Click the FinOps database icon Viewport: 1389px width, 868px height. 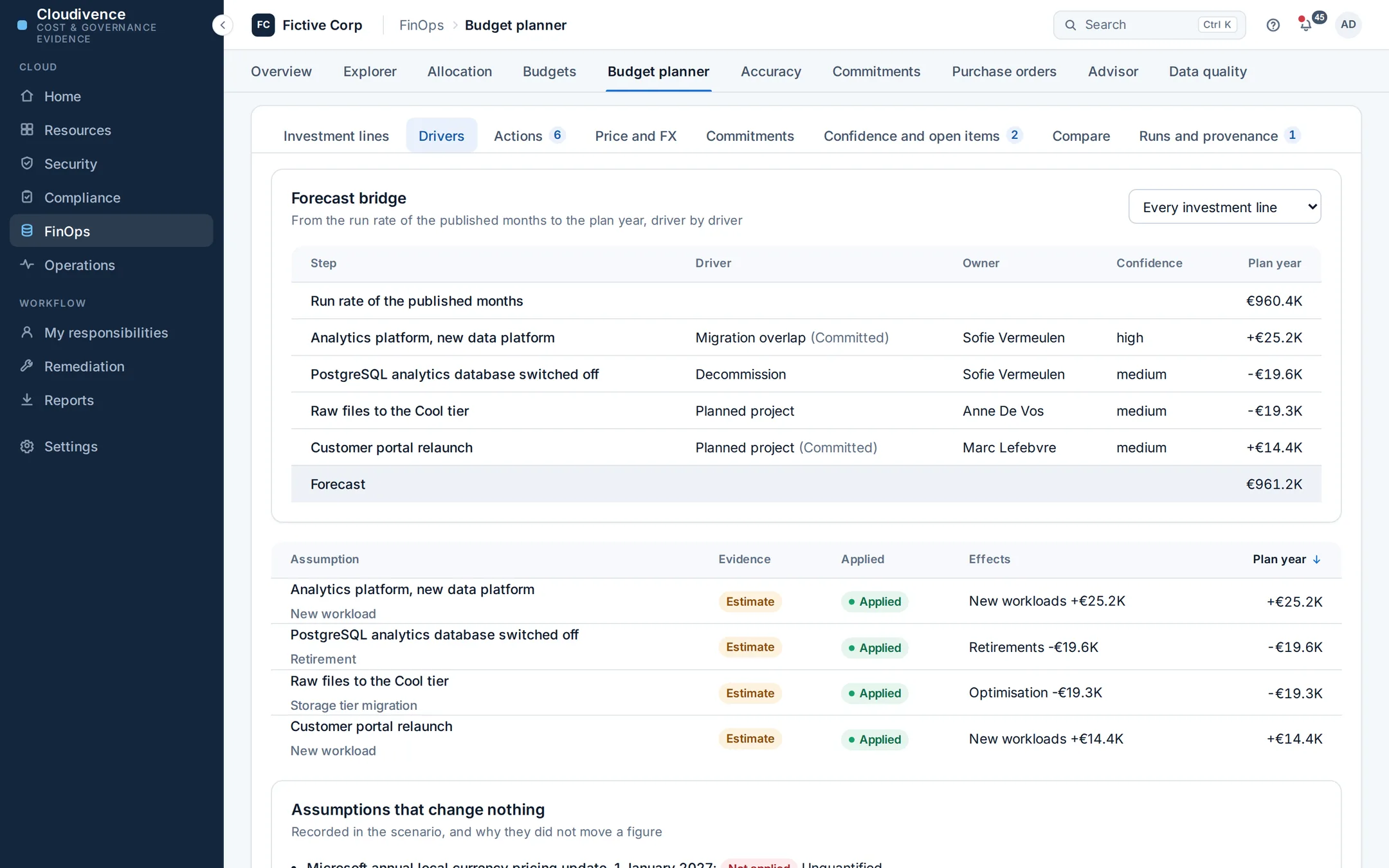27,231
